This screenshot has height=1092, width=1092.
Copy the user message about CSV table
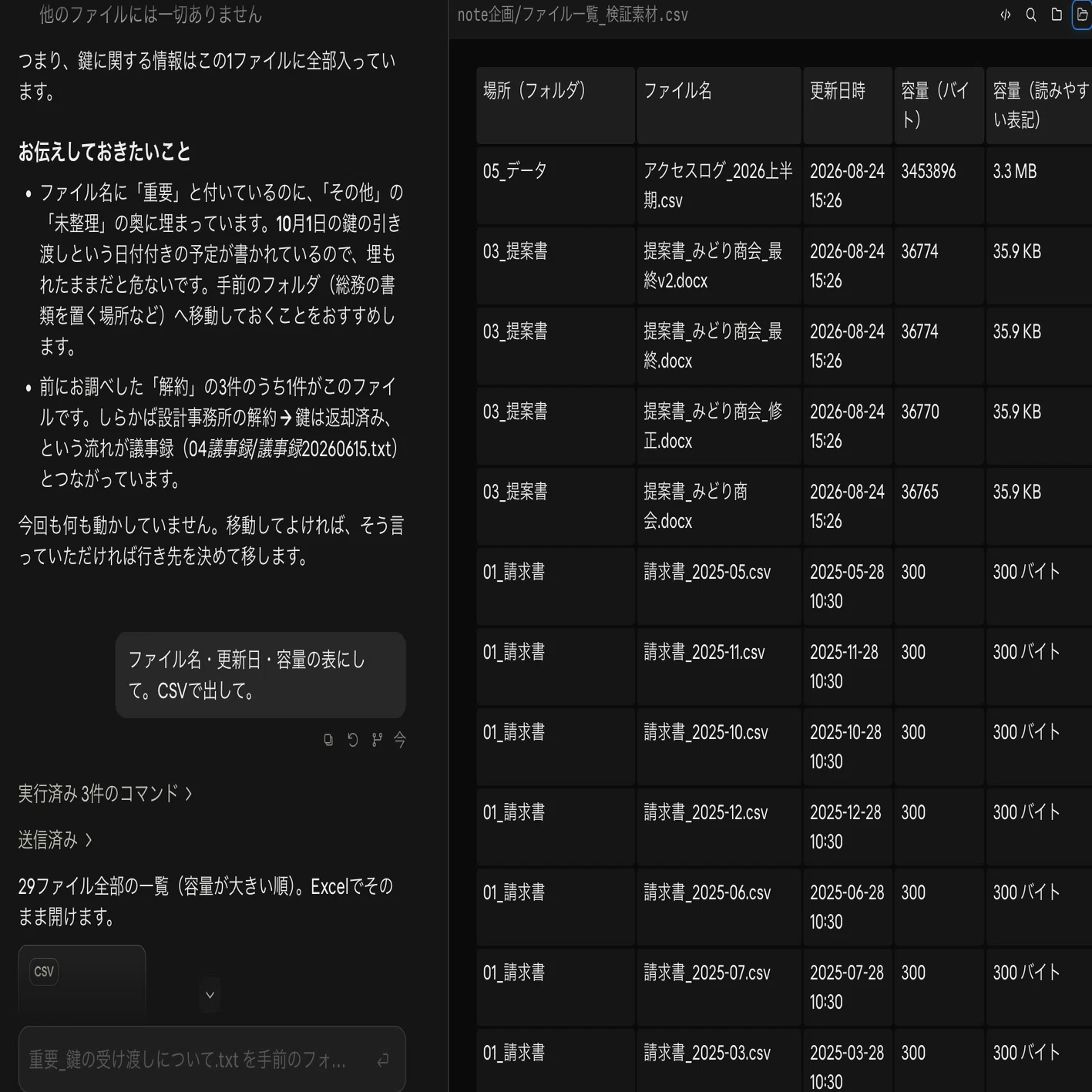tap(328, 740)
